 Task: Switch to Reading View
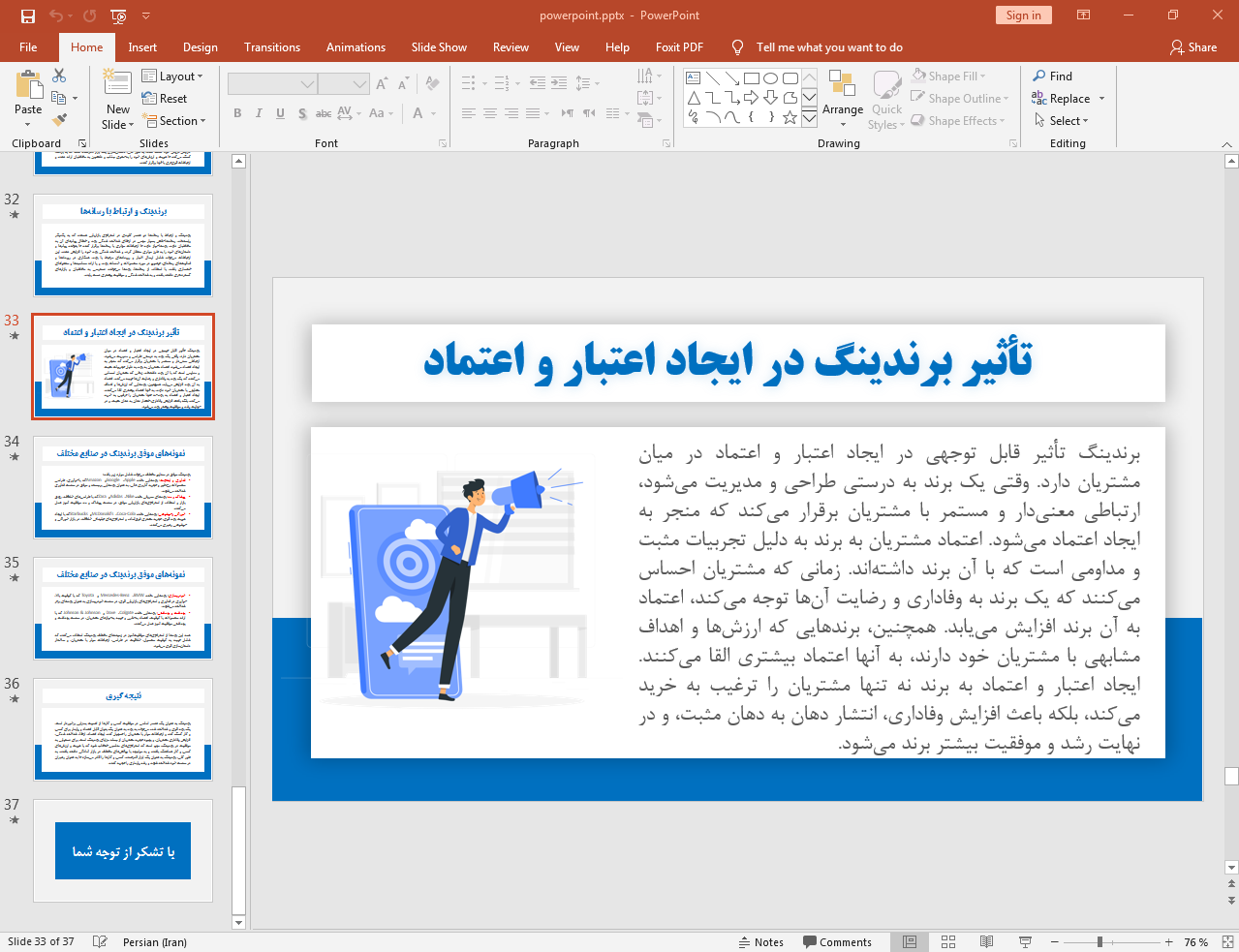tap(986, 941)
